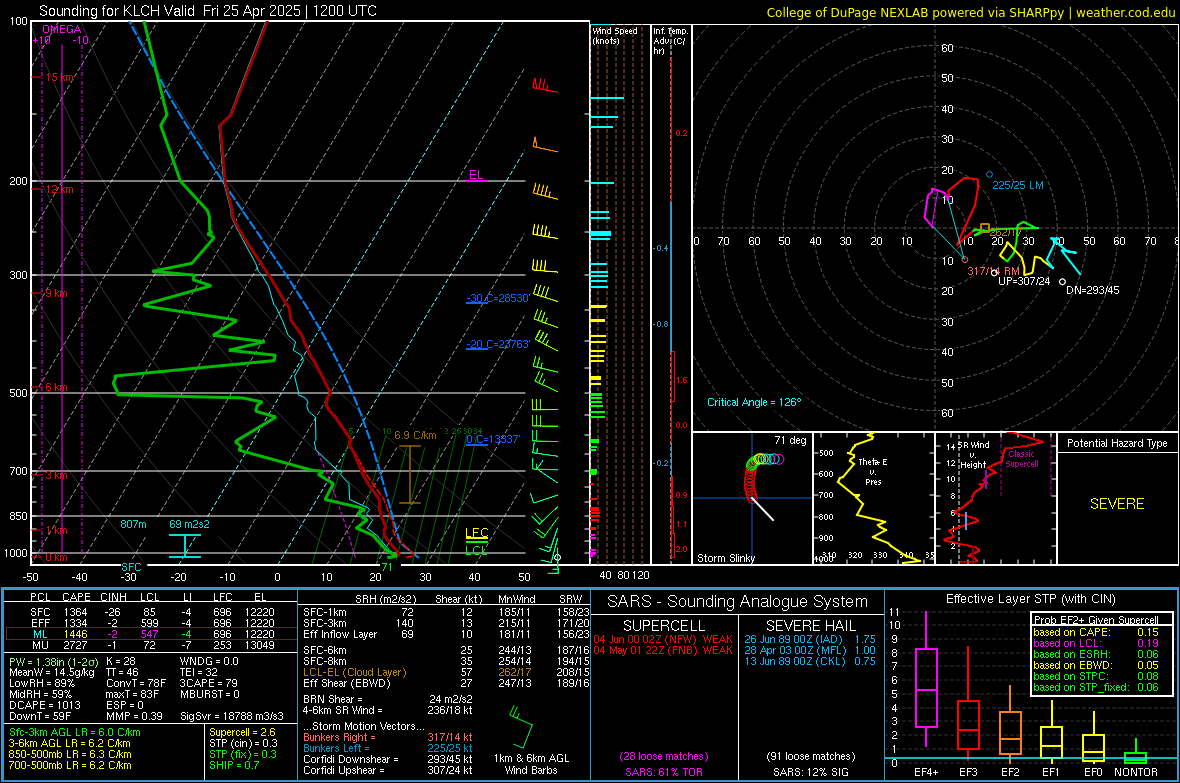Click the '-20 C=23763'' height label
The width and height of the screenshot is (1180, 783).
coord(497,344)
